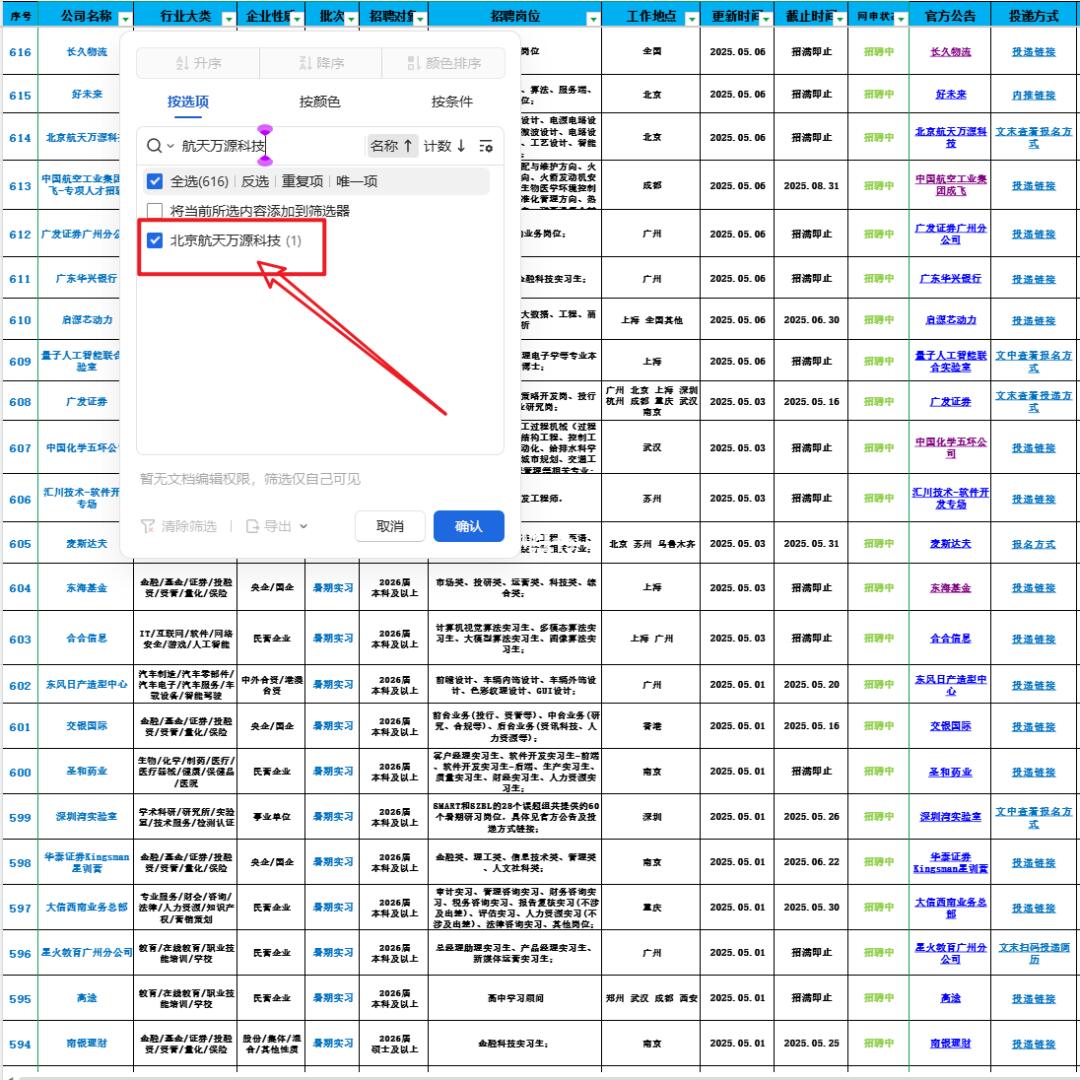Viewport: 1080px width, 1080px height.
Task: Sort ascending with 升序 button
Action: pyautogui.click(x=198, y=63)
